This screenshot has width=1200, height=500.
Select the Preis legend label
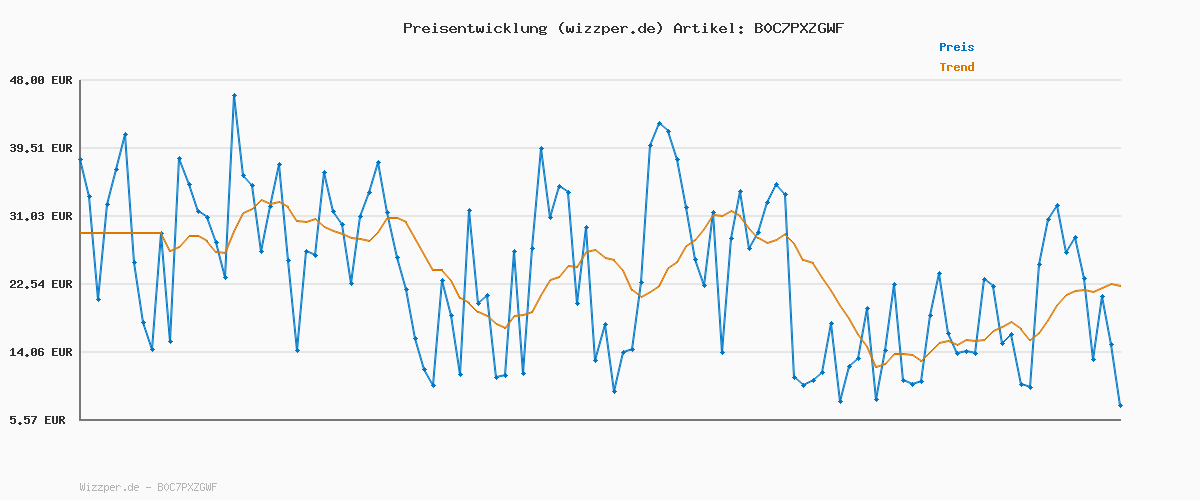pos(956,47)
